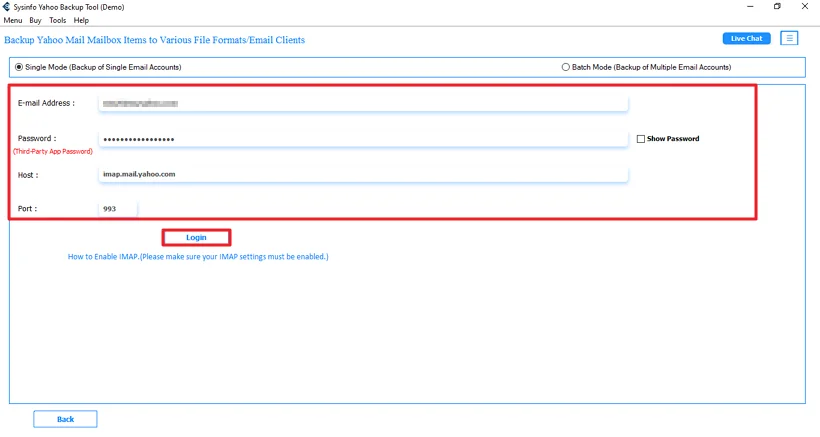Edit the Port field showing 993
Screen dimensions: 820x437
point(118,209)
